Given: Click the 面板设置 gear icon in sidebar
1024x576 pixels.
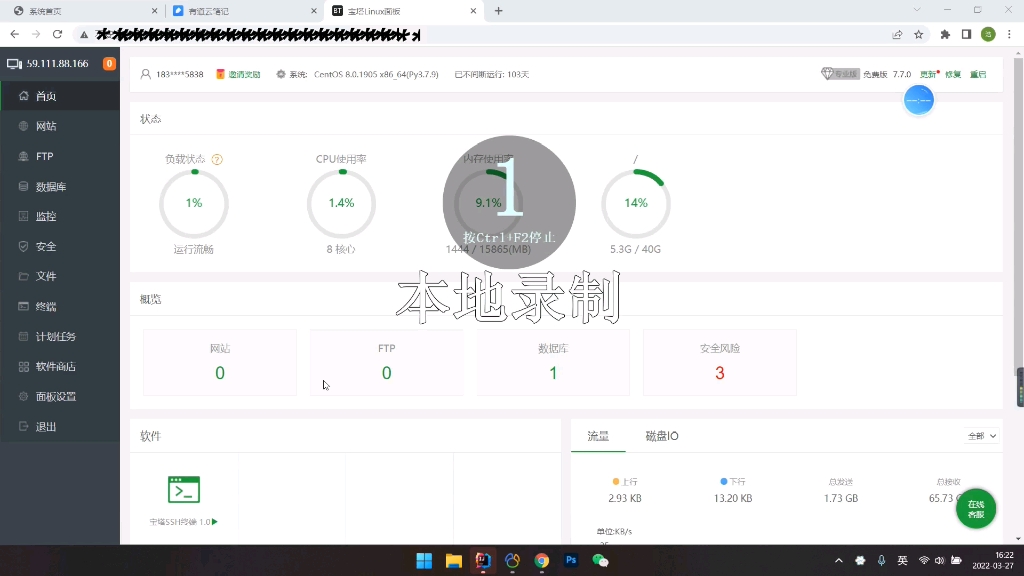Looking at the screenshot, I should click(24, 396).
